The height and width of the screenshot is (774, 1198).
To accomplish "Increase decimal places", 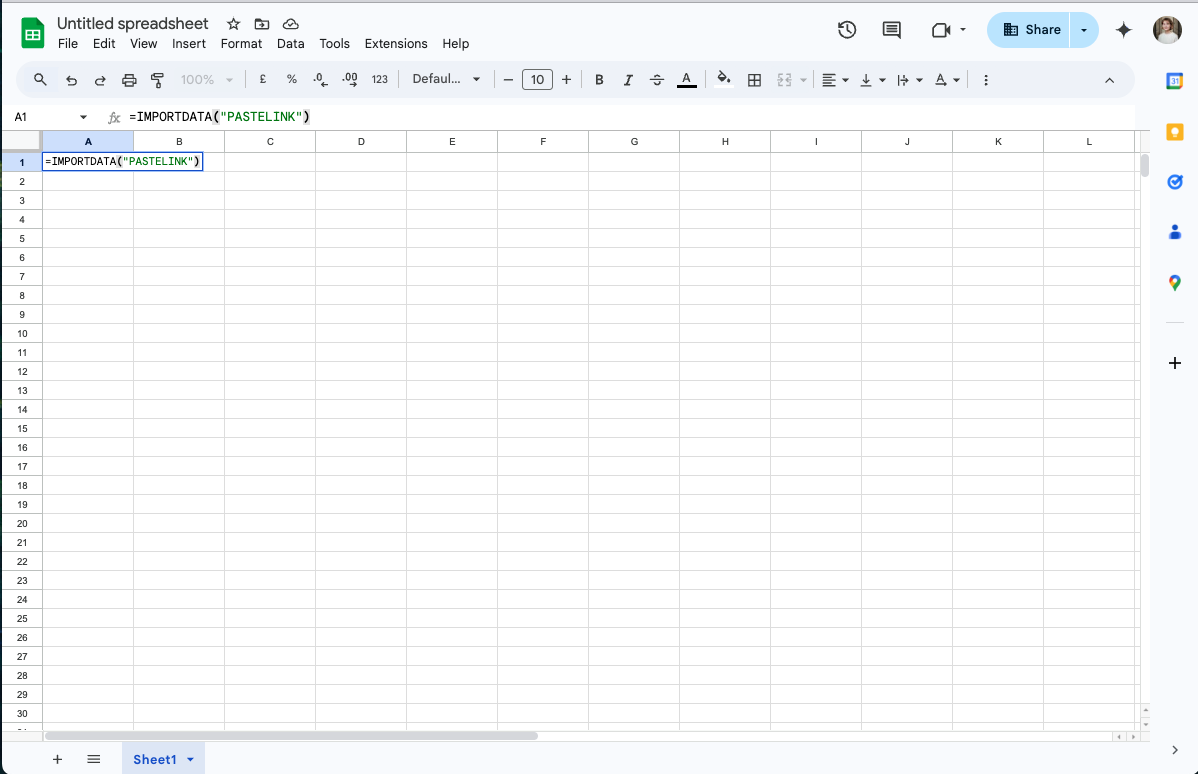I will point(350,79).
